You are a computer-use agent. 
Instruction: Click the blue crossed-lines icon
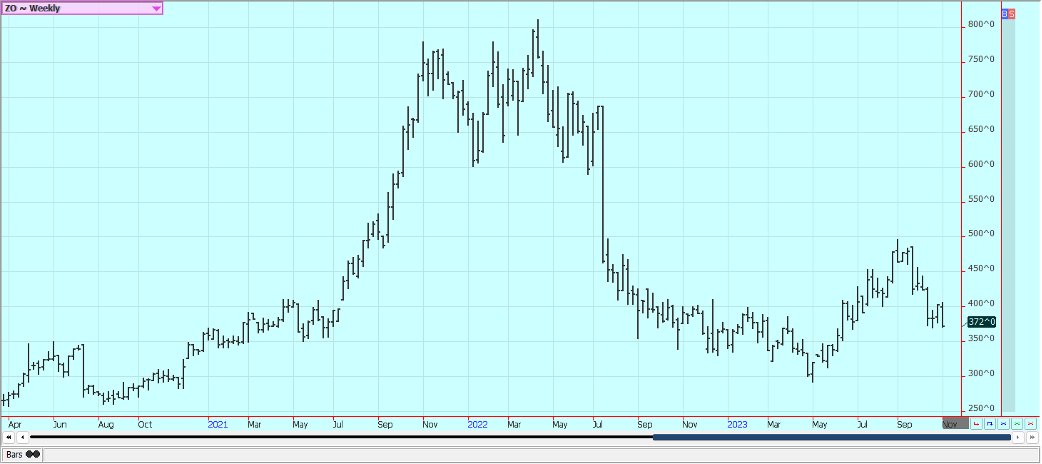coord(1003,423)
